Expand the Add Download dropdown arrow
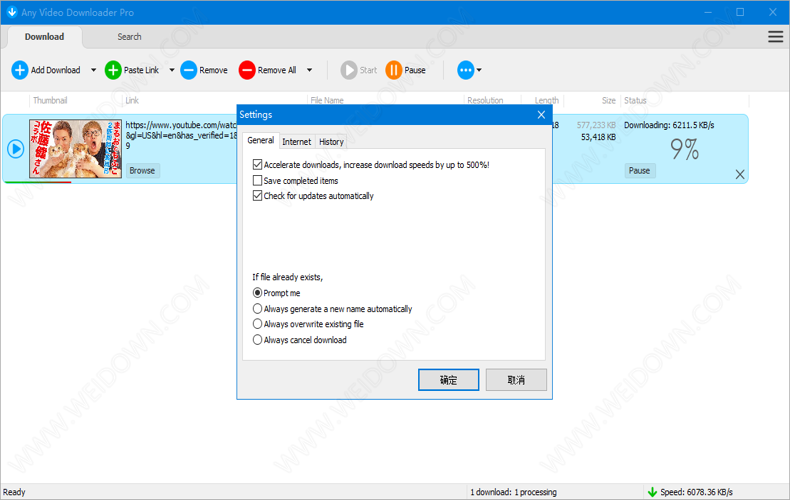Screen dimensions: 790x500 (93, 70)
